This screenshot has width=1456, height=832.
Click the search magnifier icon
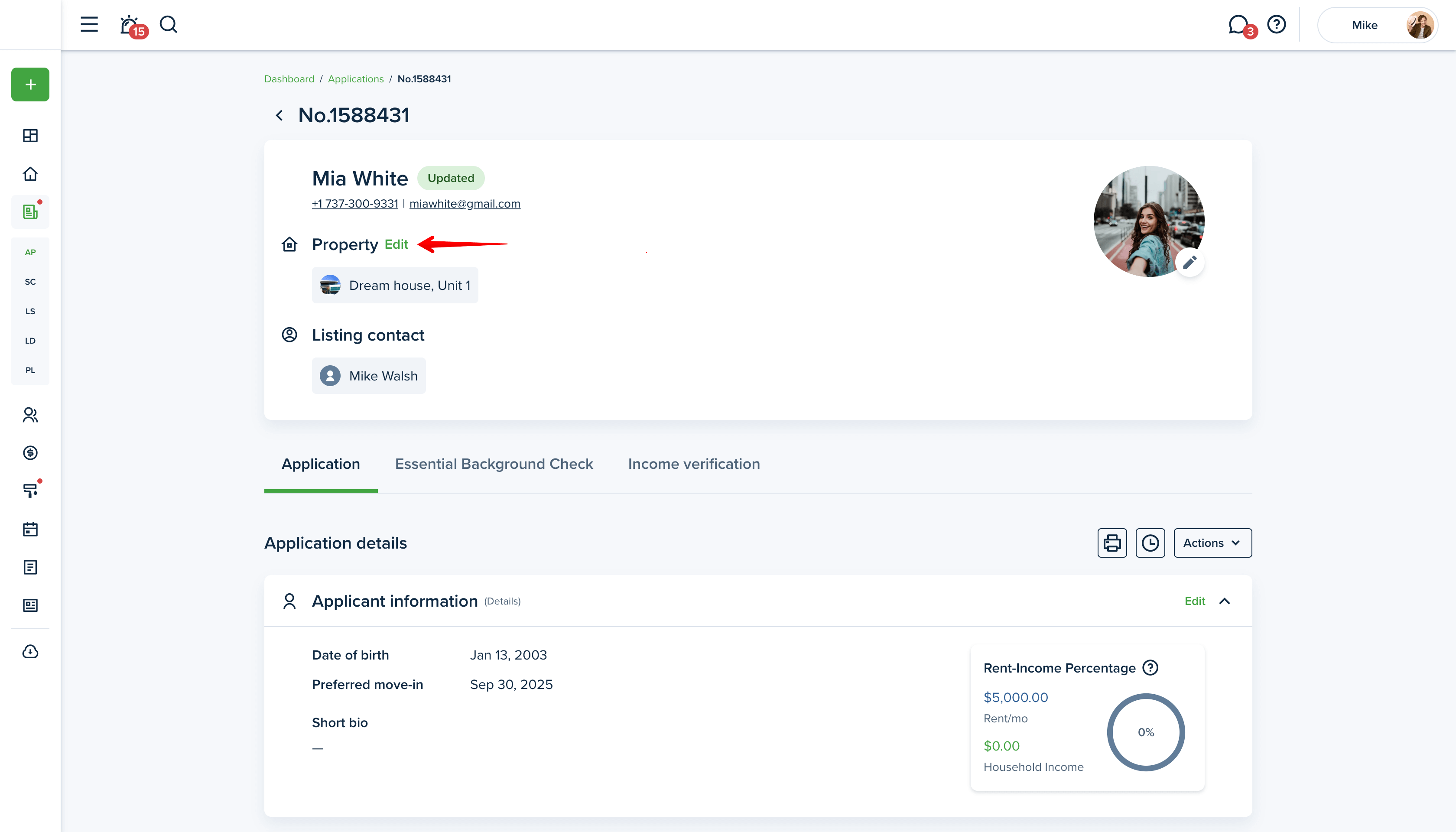click(169, 25)
